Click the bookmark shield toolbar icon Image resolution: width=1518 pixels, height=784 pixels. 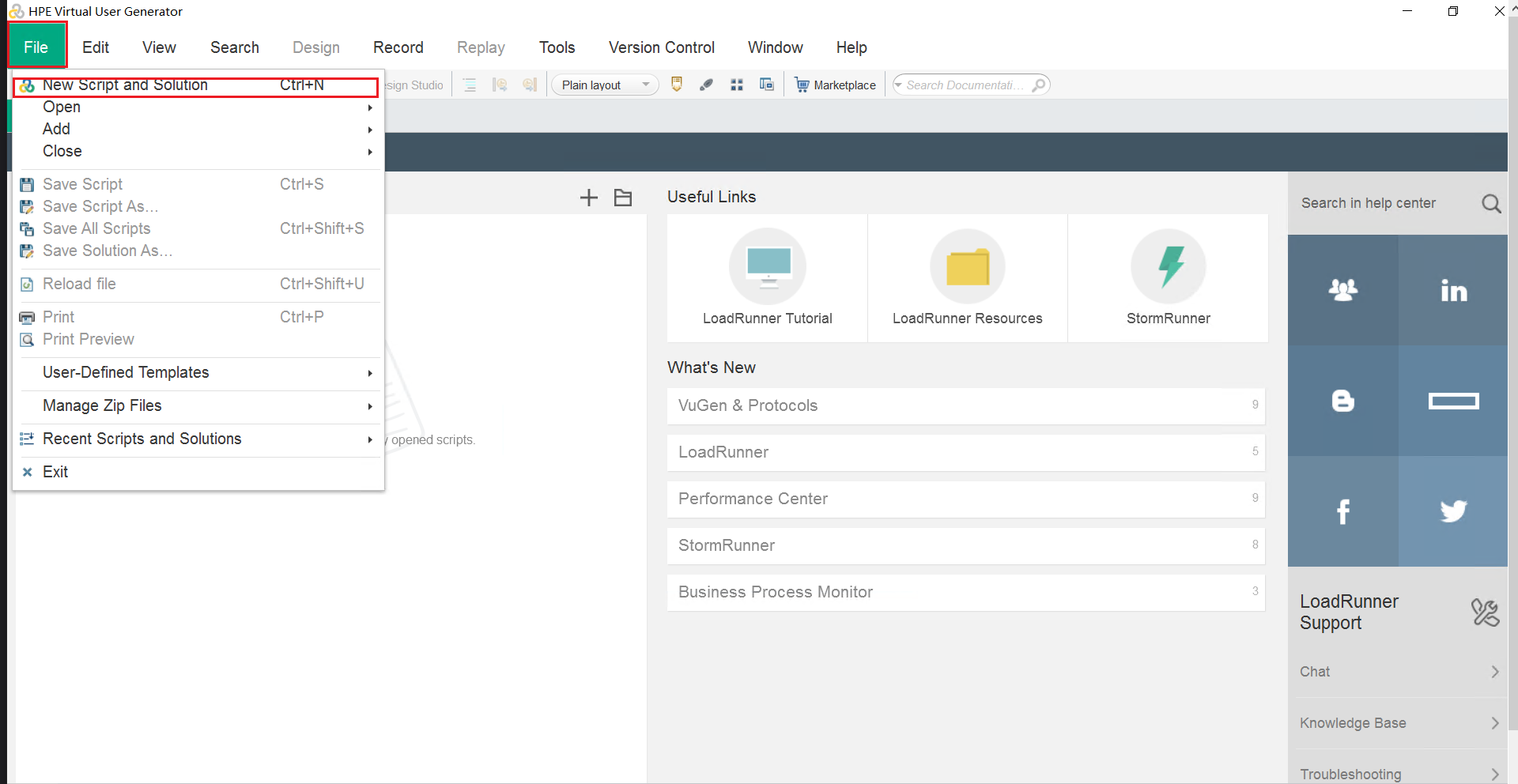coord(677,85)
